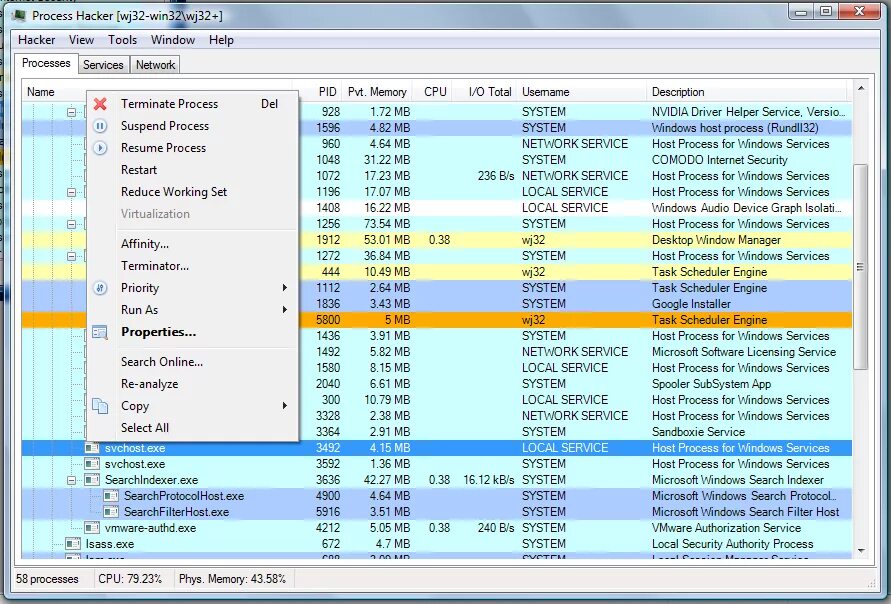Click the Copy menu icon
The height and width of the screenshot is (604, 891).
[100, 406]
